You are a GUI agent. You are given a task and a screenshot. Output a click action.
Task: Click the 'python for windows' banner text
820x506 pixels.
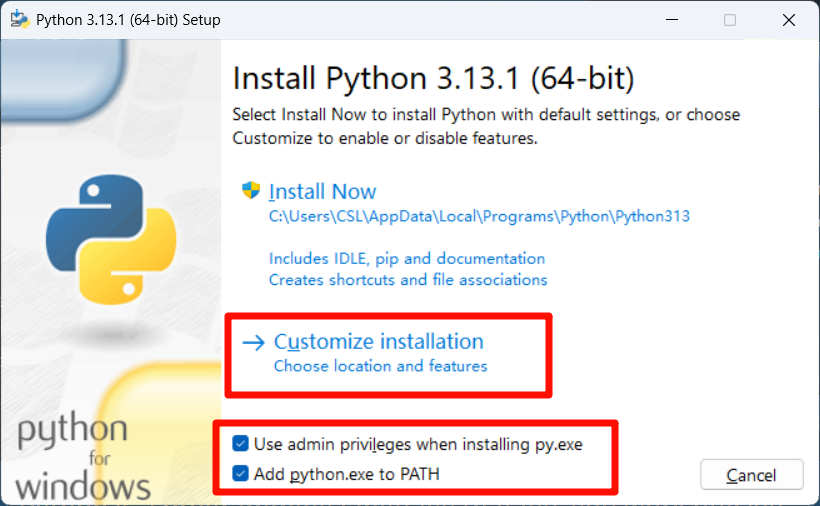click(83, 456)
